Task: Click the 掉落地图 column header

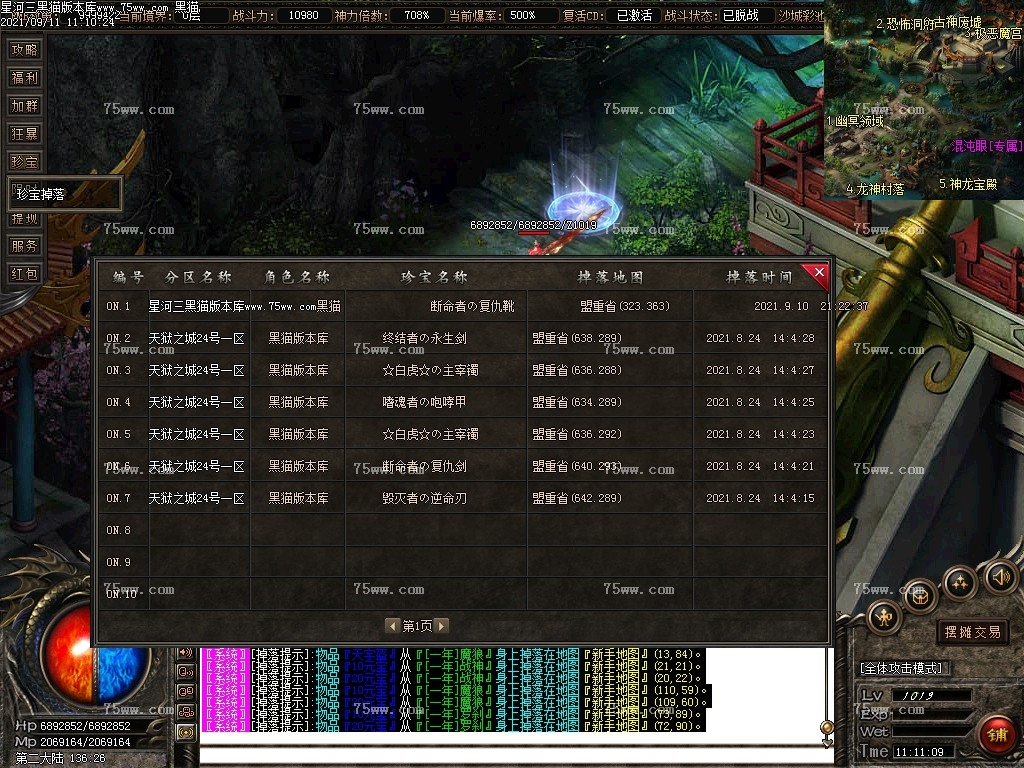Action: [x=610, y=277]
